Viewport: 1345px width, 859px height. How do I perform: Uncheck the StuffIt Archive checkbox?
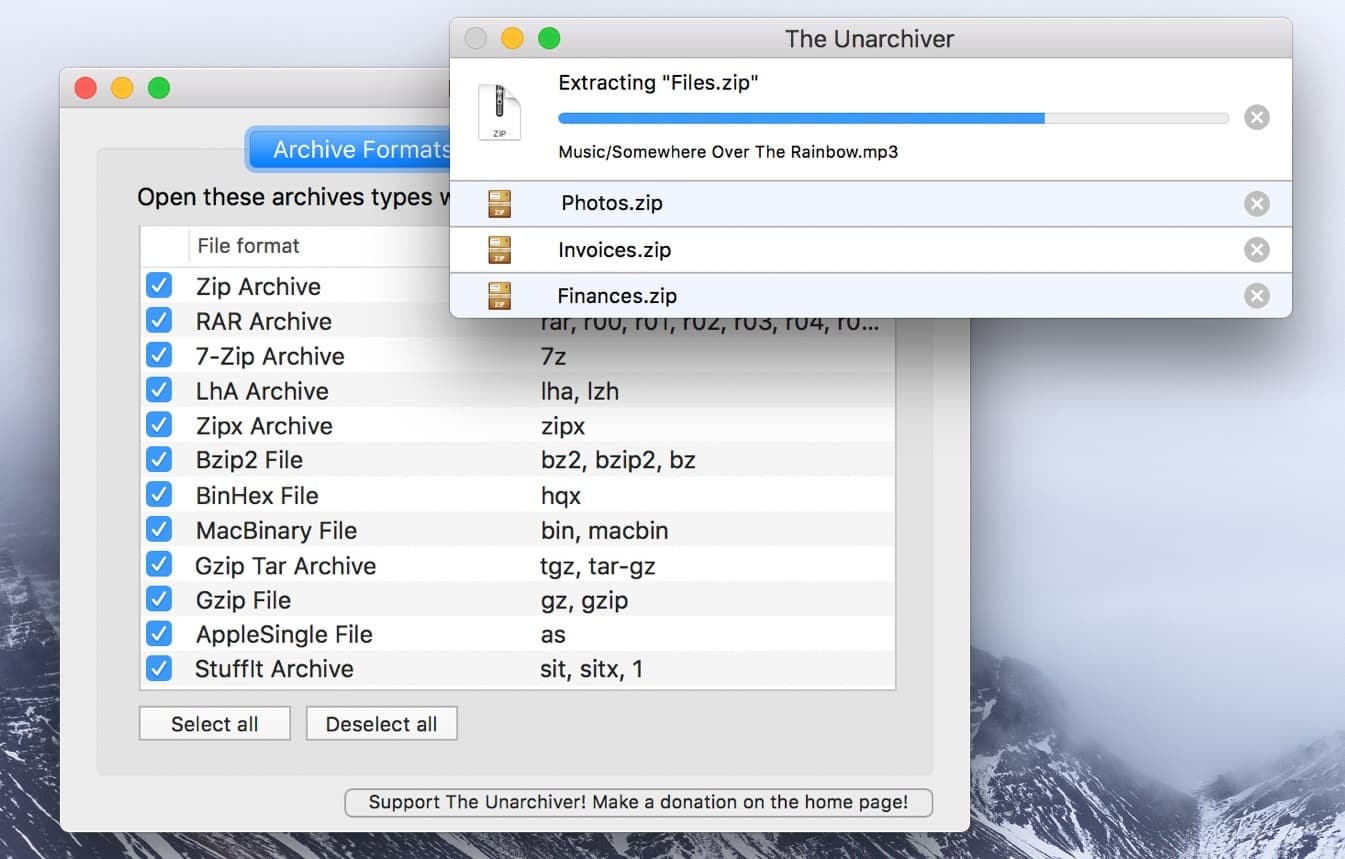tap(159, 668)
